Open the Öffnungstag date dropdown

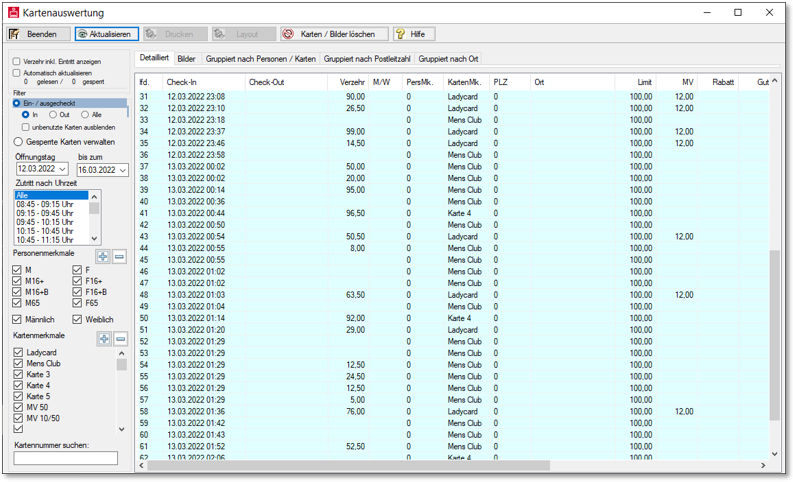point(63,169)
